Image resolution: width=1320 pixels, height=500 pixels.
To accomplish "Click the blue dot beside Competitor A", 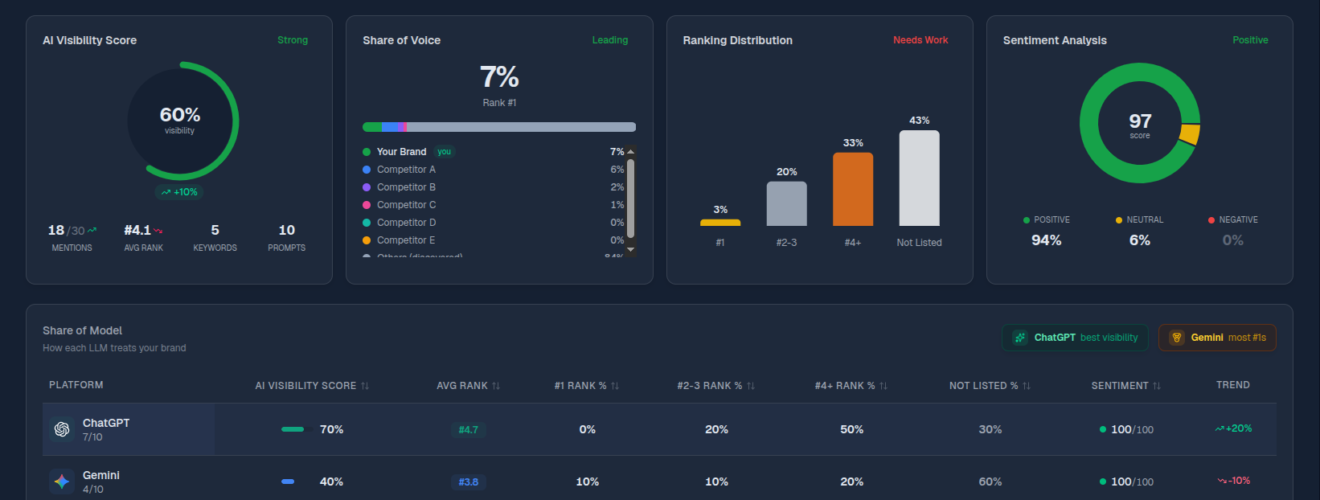I will click(367, 170).
